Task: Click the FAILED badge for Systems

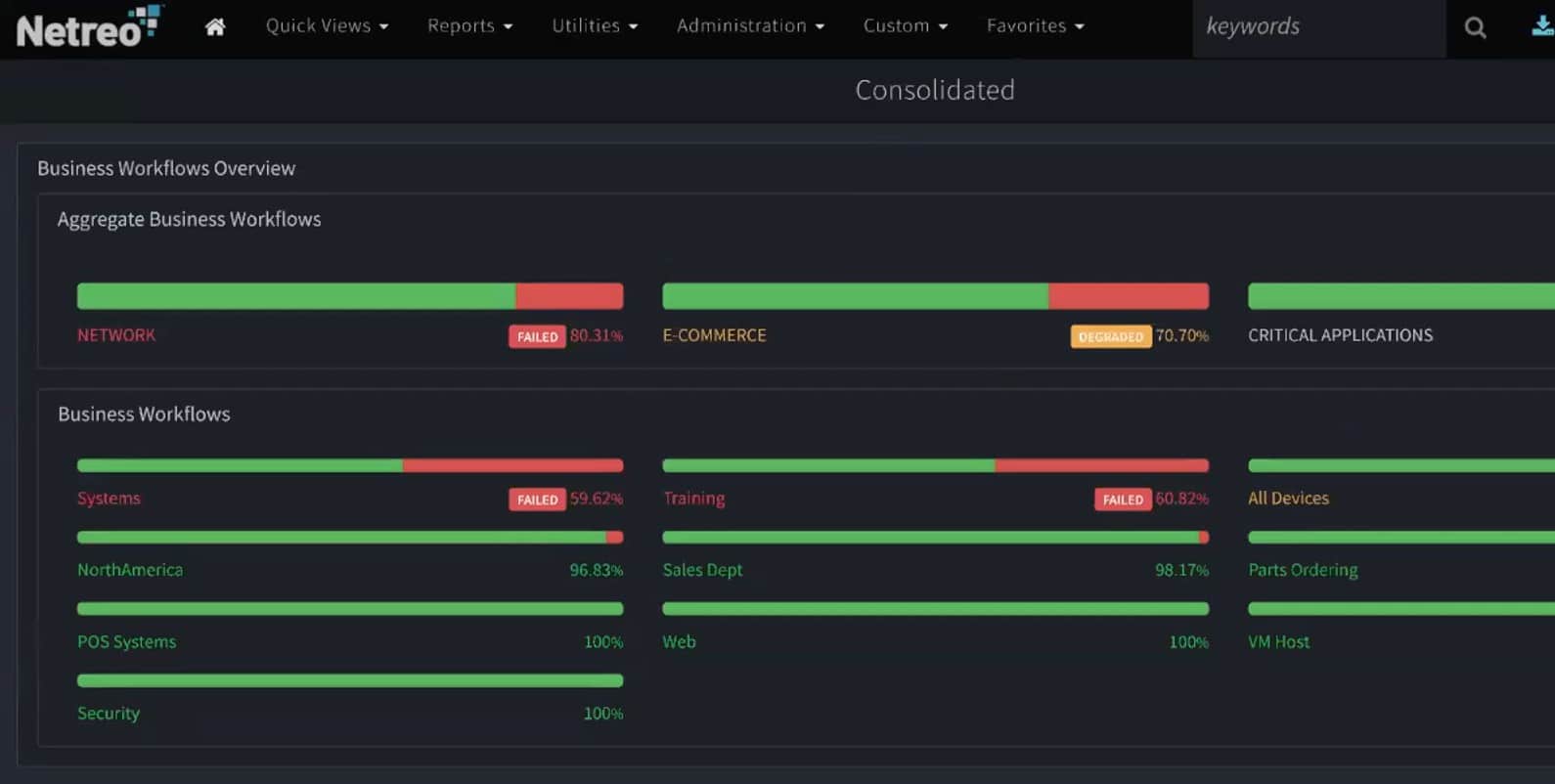Action: 537,500
